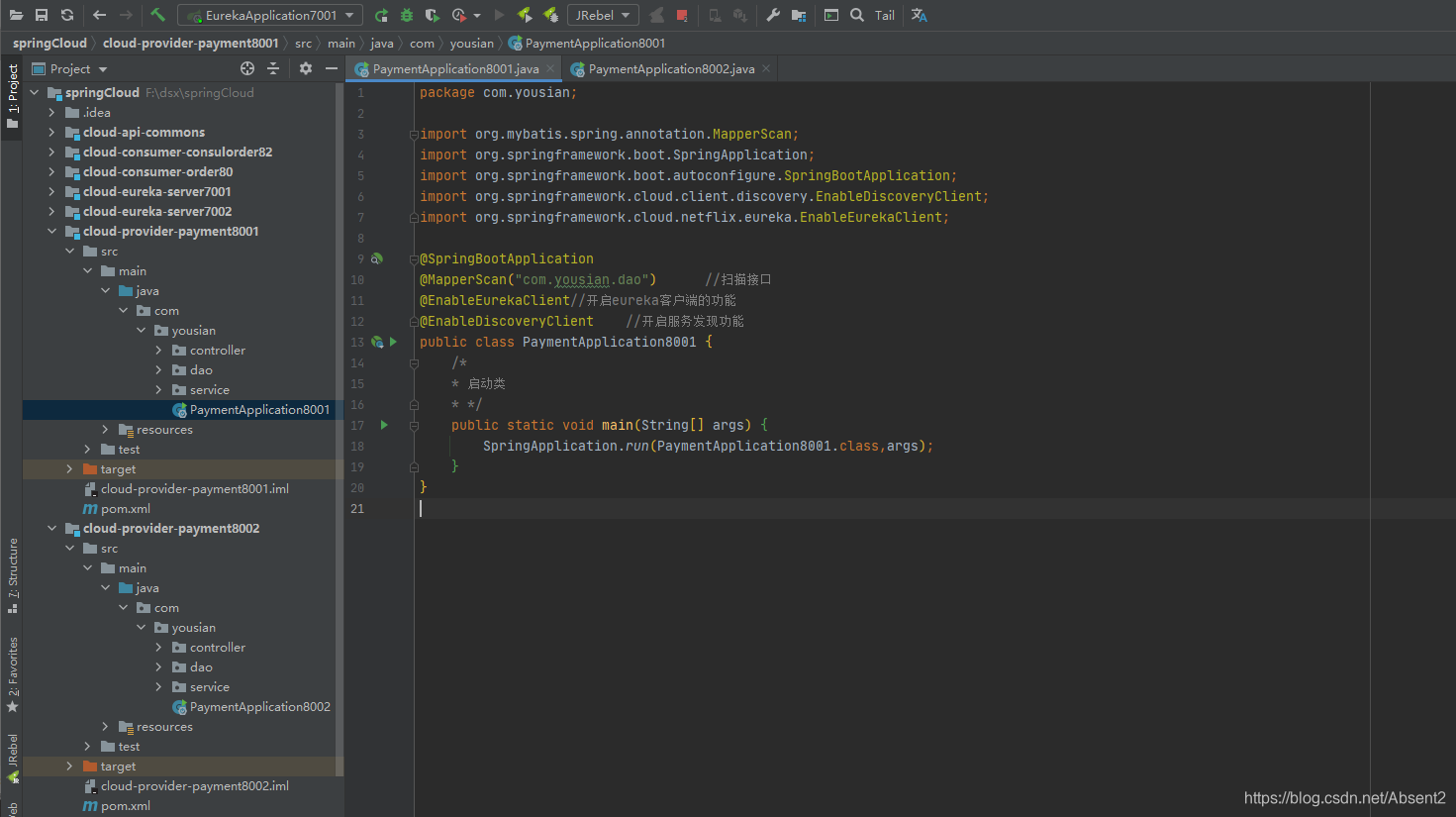Expand the controller folder under payment8001
This screenshot has width=1456, height=817.
pyautogui.click(x=159, y=350)
